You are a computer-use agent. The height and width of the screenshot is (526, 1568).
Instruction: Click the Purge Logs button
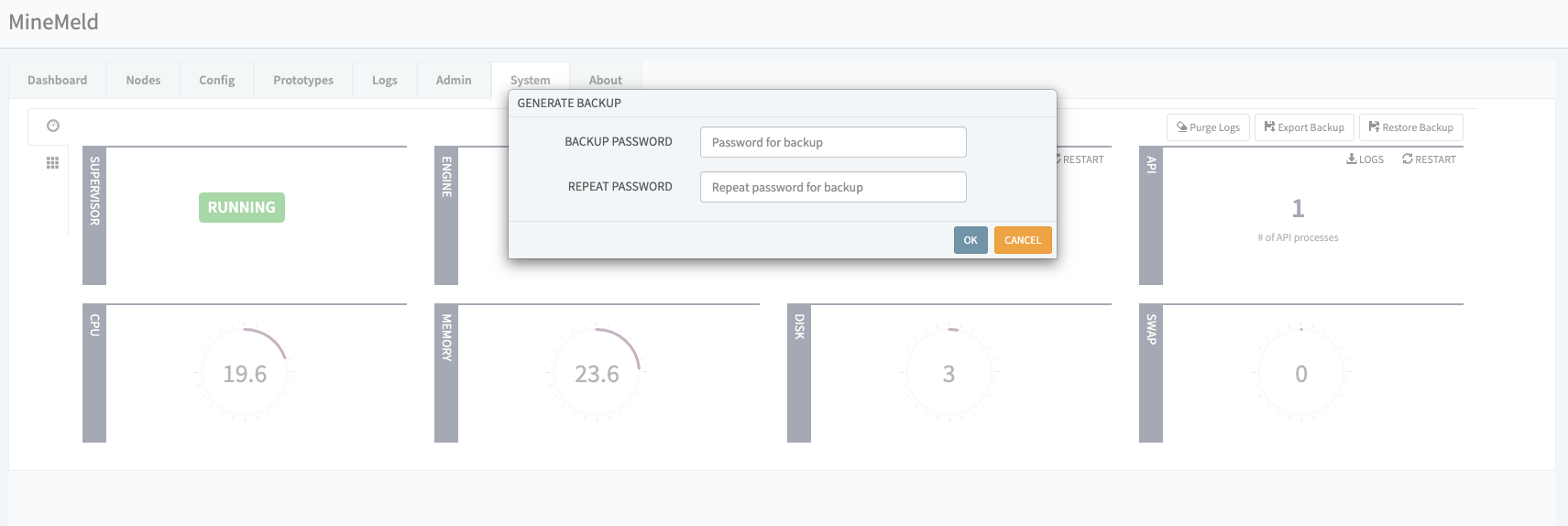(x=1208, y=127)
